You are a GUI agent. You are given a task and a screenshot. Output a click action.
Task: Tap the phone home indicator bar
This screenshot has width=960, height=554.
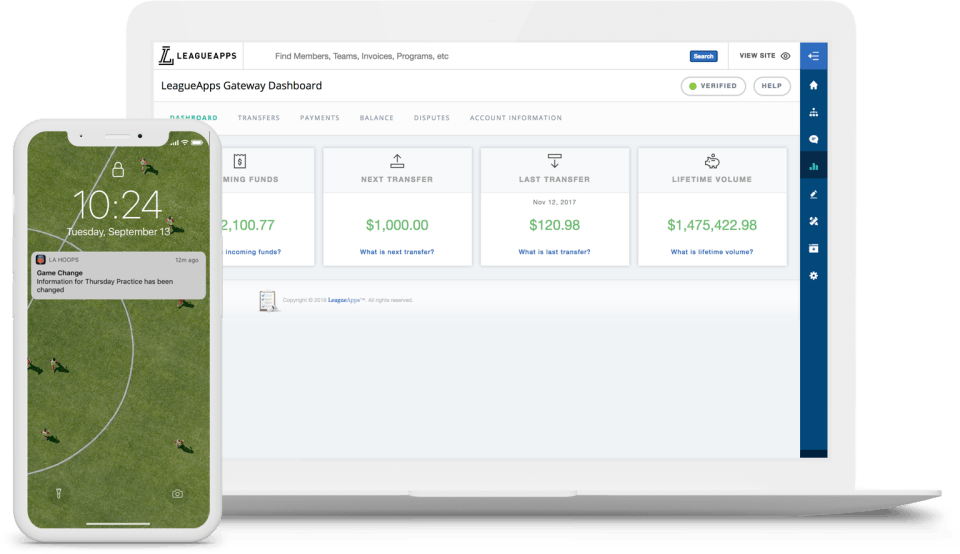pyautogui.click(x=118, y=524)
